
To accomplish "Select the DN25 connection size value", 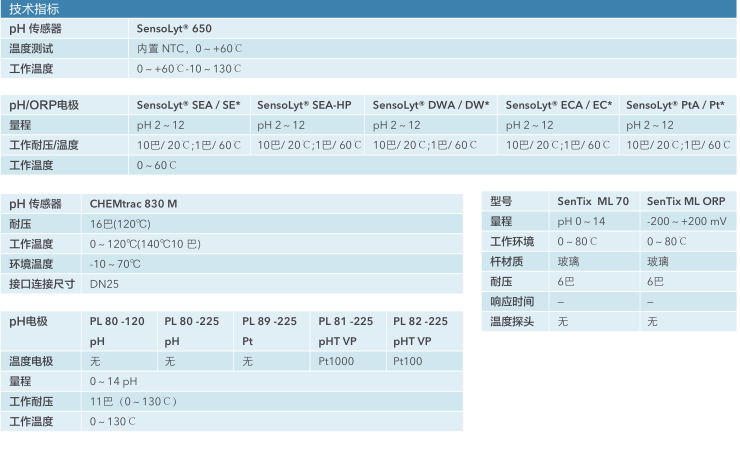I will (x=104, y=283).
